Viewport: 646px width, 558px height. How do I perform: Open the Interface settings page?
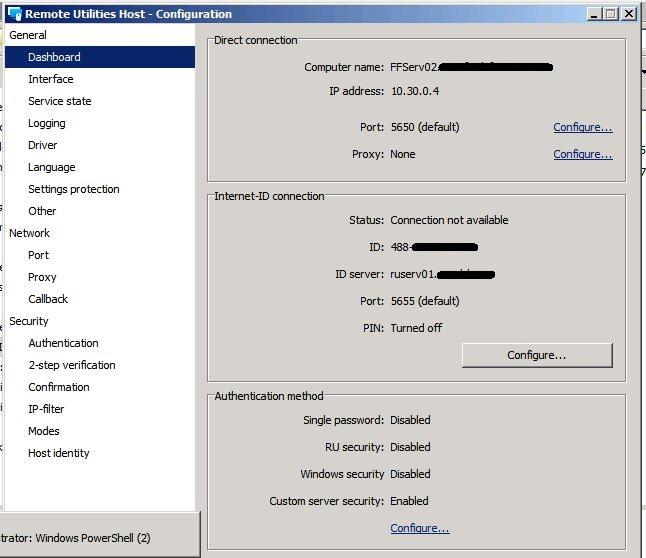[x=50, y=79]
